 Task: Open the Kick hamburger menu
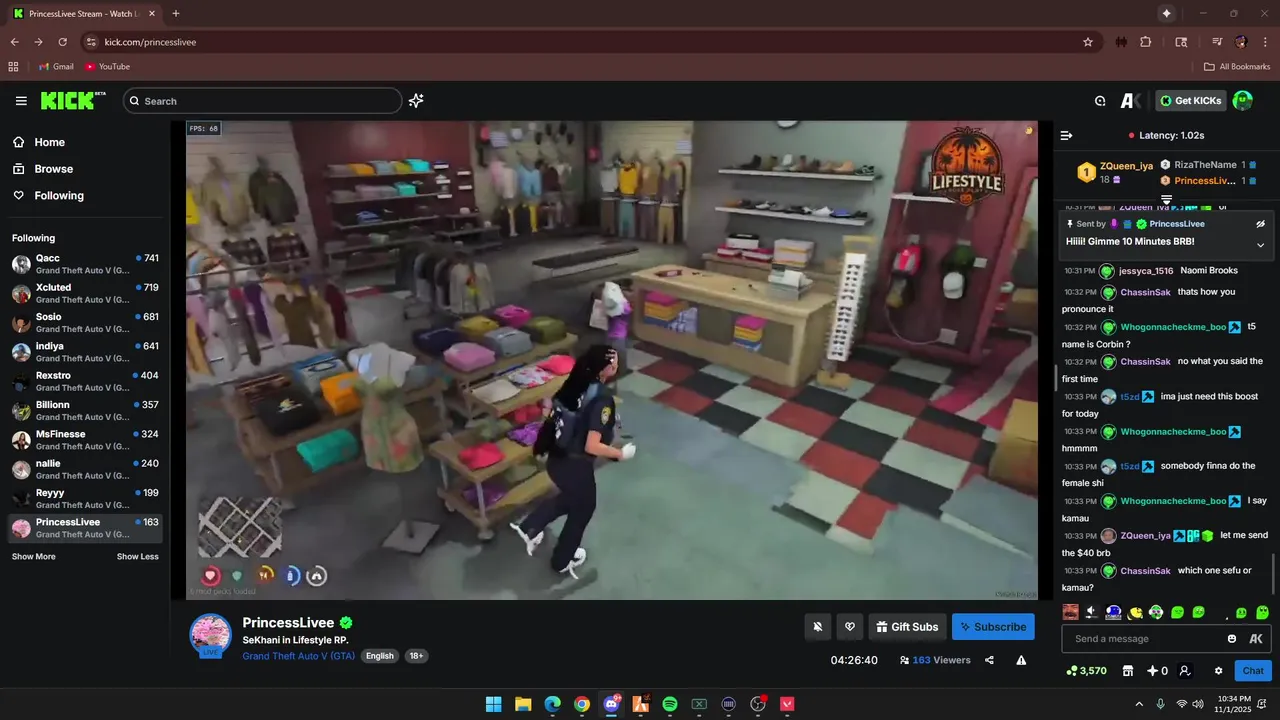tap(21, 101)
